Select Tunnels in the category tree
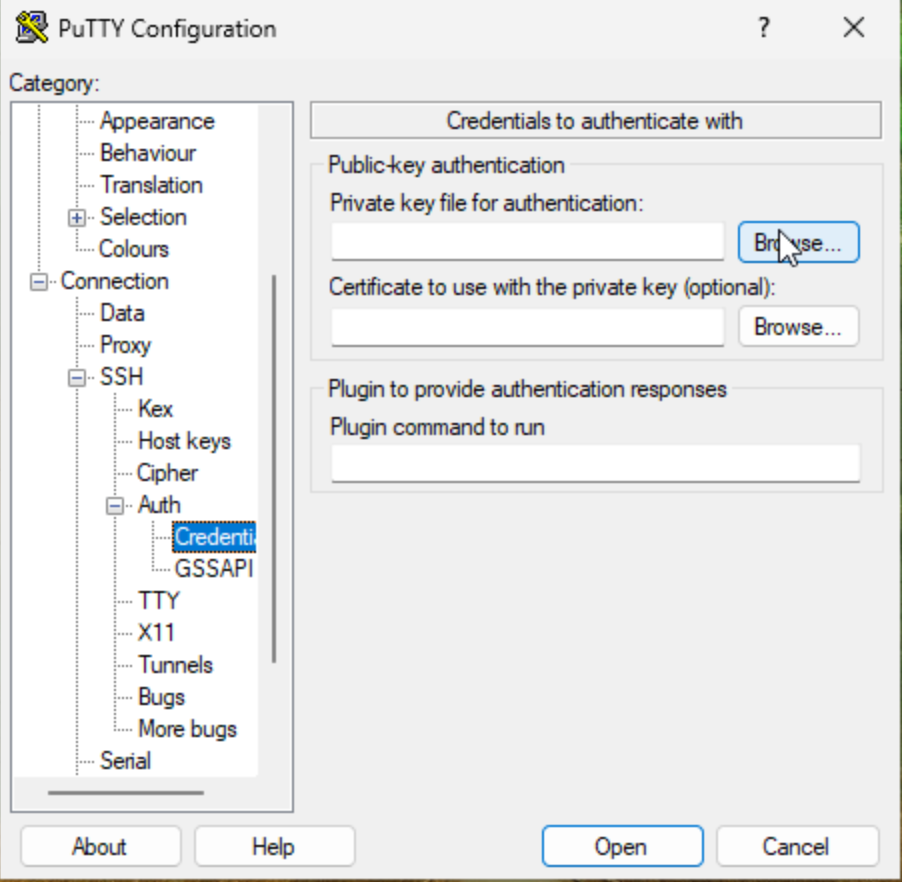This screenshot has width=902, height=882. pyautogui.click(x=175, y=665)
